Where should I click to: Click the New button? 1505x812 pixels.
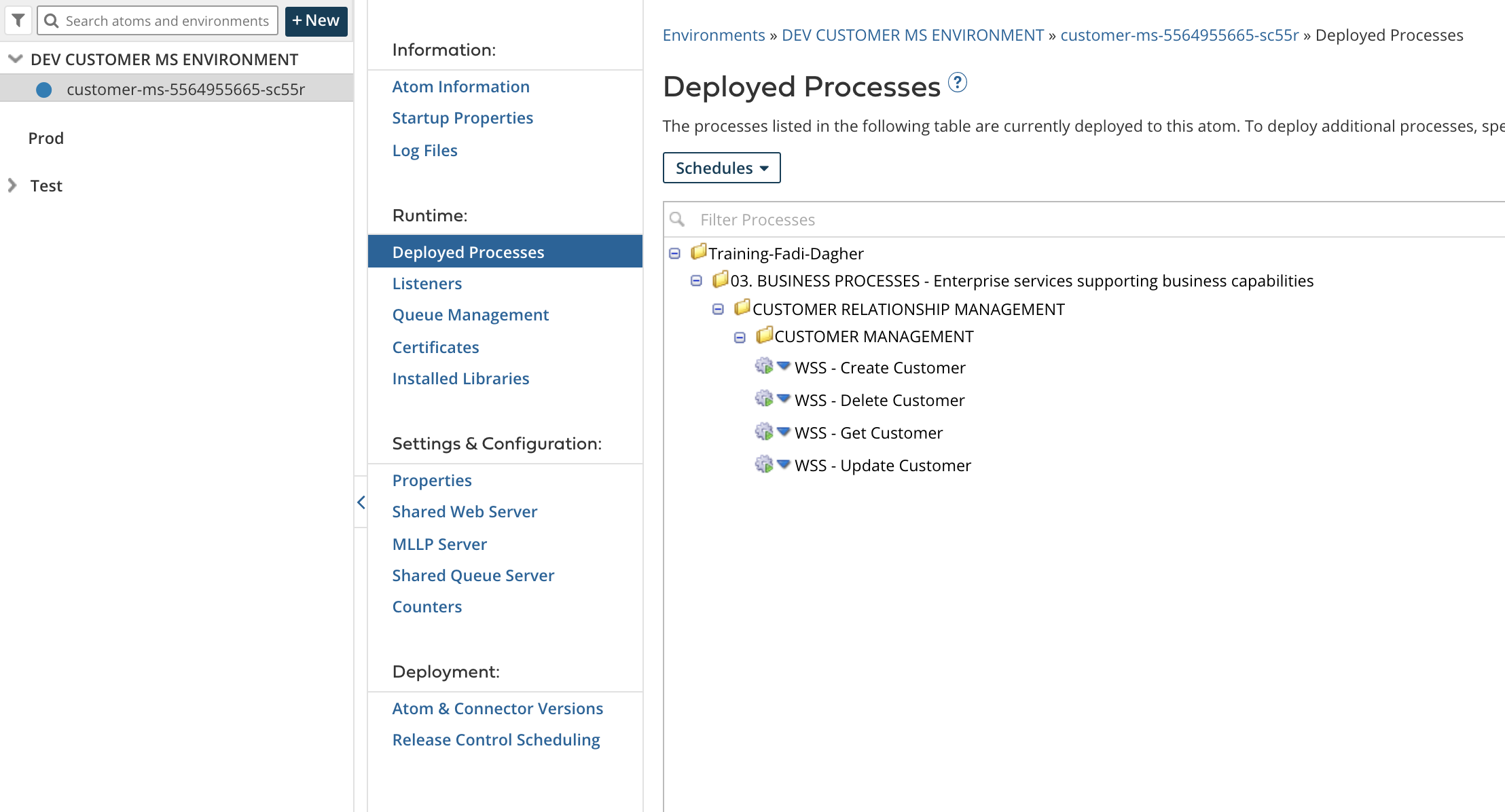point(316,21)
